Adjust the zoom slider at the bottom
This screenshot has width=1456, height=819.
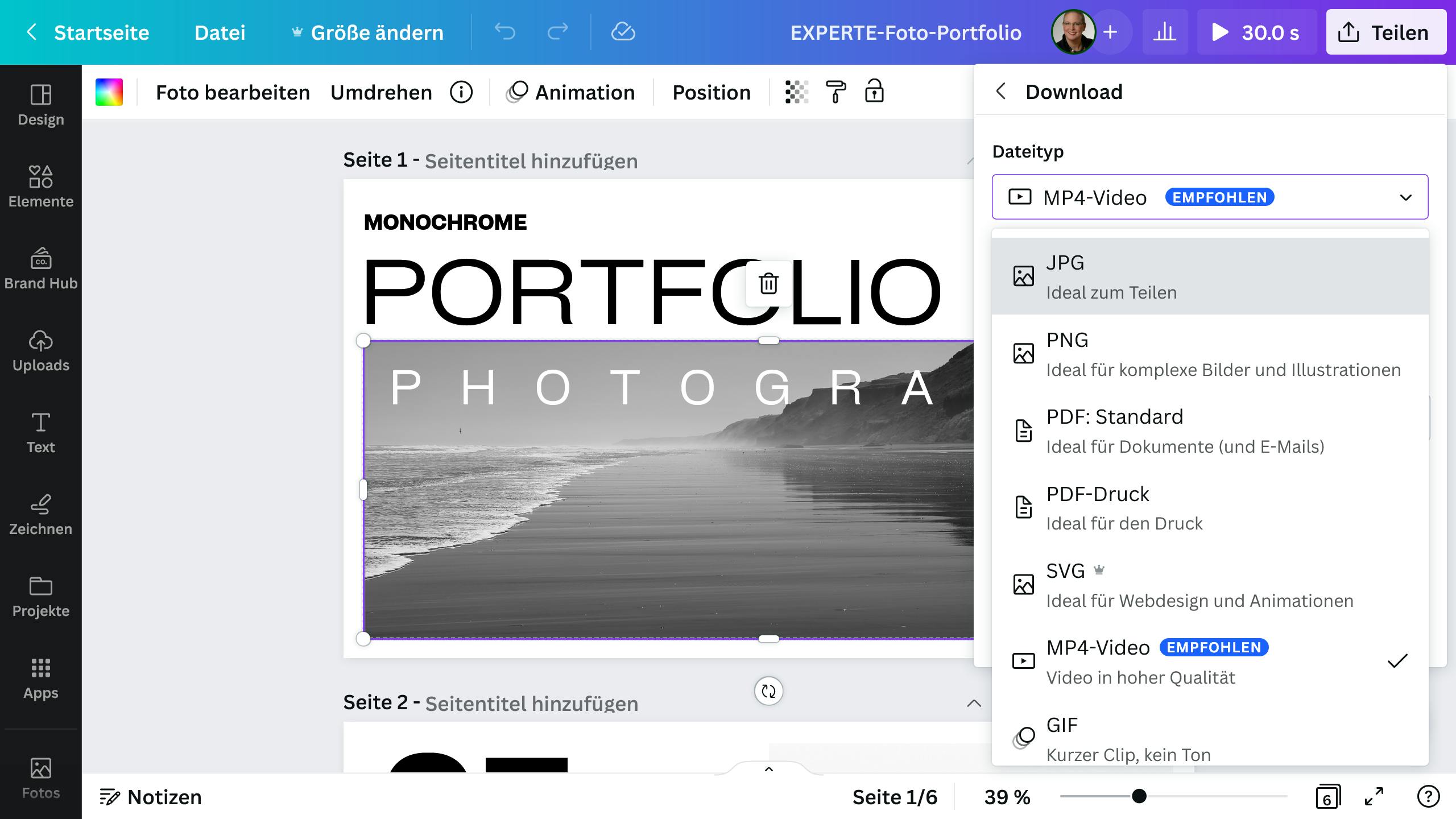(x=1140, y=797)
